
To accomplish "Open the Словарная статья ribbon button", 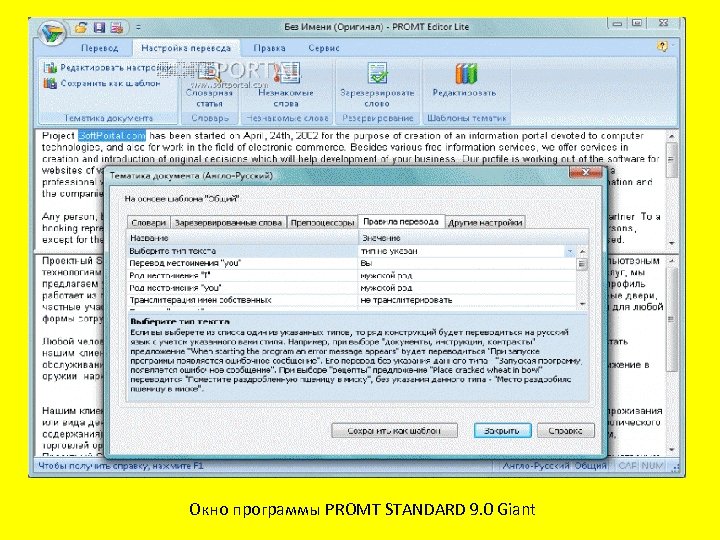I will 209,86.
